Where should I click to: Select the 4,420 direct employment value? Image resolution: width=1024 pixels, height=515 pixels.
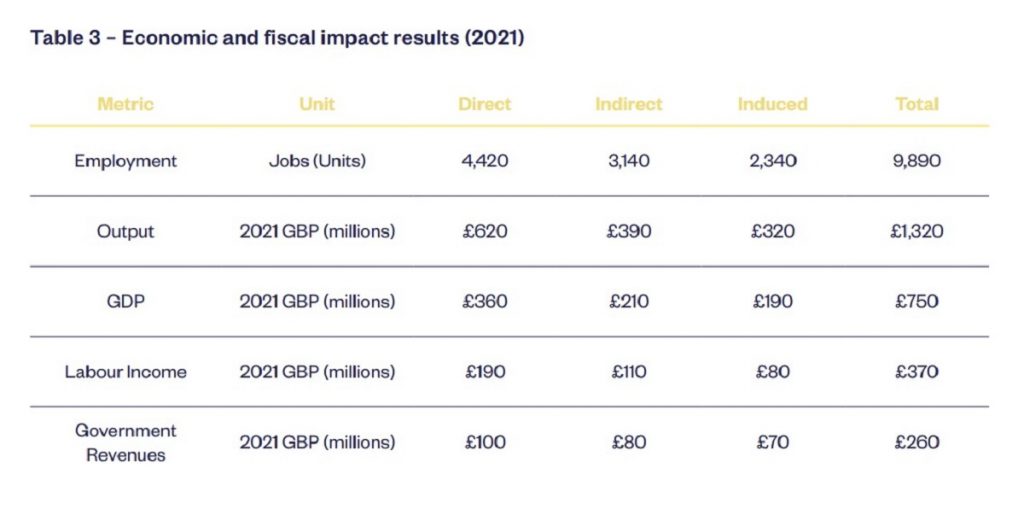(x=485, y=161)
